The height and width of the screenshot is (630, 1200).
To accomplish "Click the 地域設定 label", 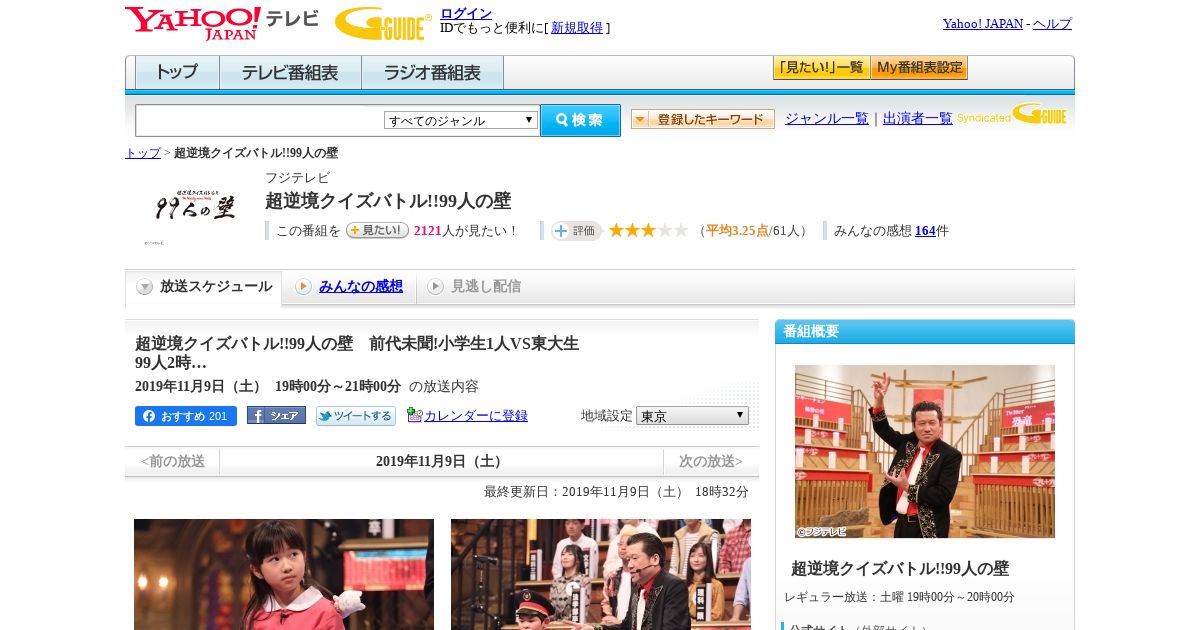I will [x=607, y=416].
